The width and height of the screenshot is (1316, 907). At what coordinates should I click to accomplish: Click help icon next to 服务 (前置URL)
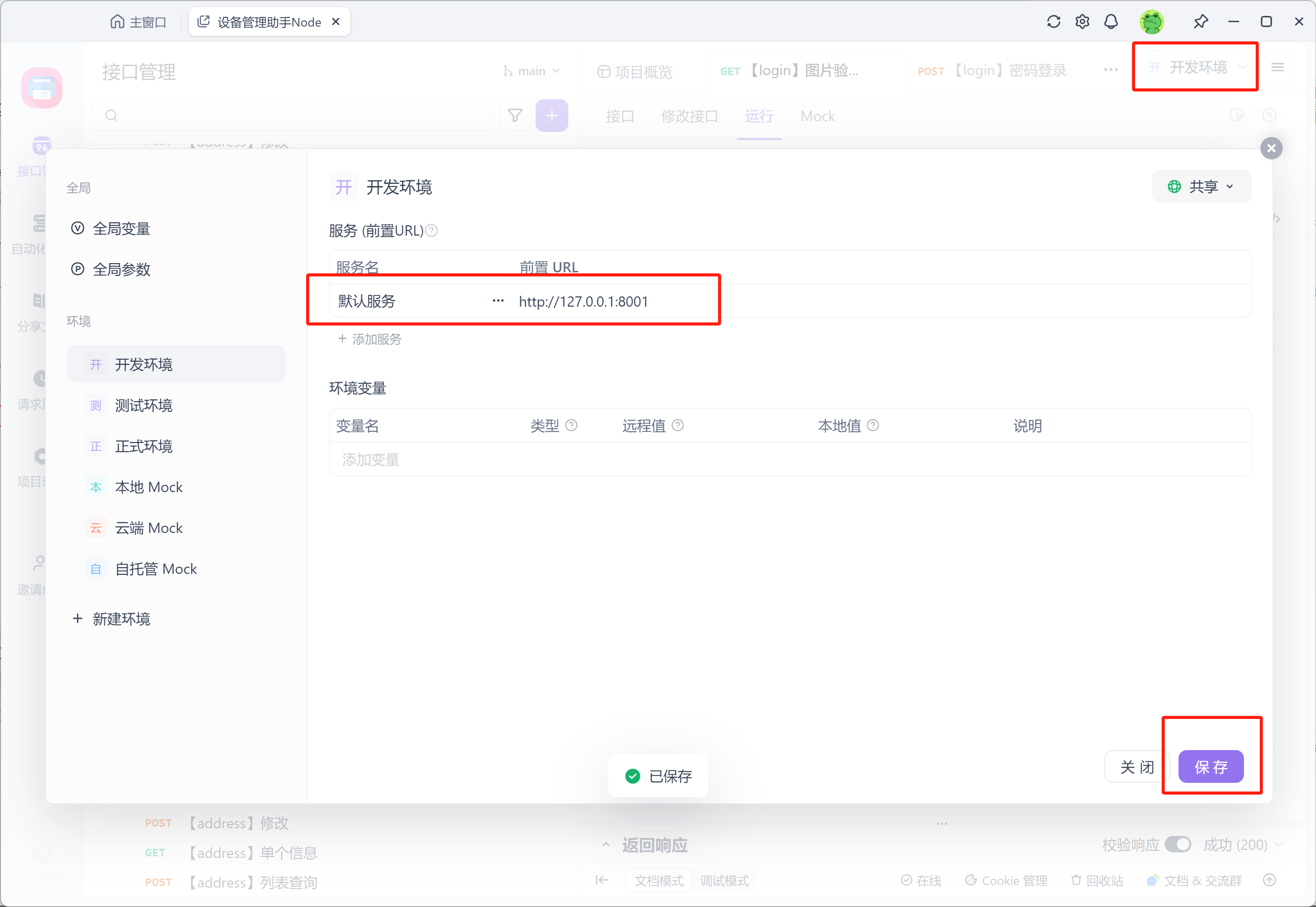tap(432, 231)
